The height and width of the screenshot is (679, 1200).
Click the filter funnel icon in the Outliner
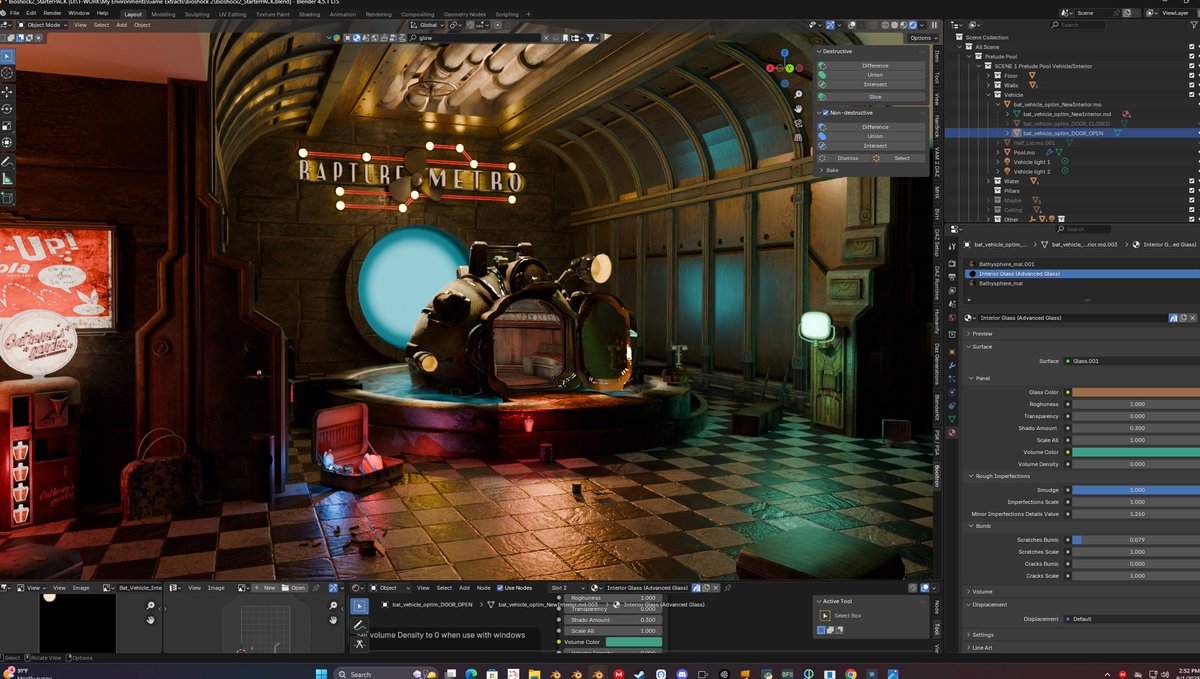point(1195,24)
